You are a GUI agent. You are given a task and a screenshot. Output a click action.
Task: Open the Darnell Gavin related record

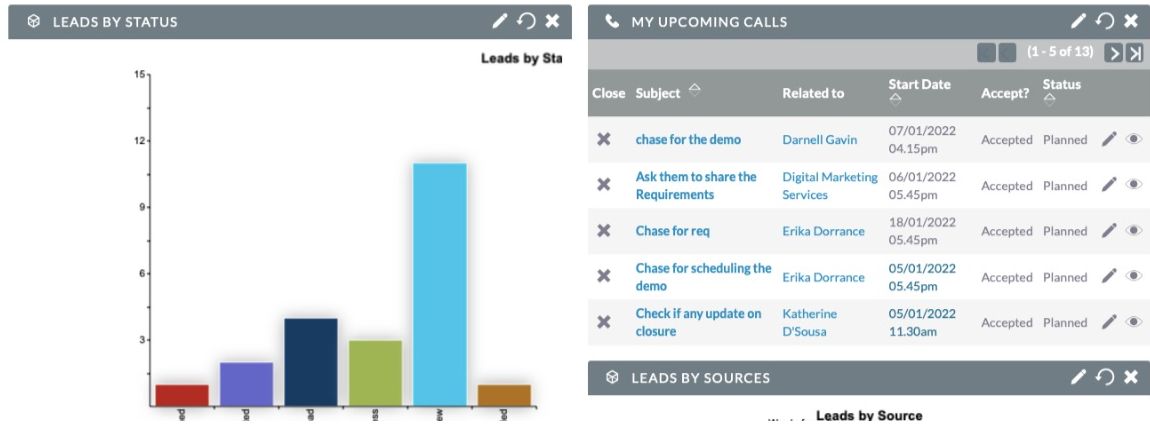(819, 139)
